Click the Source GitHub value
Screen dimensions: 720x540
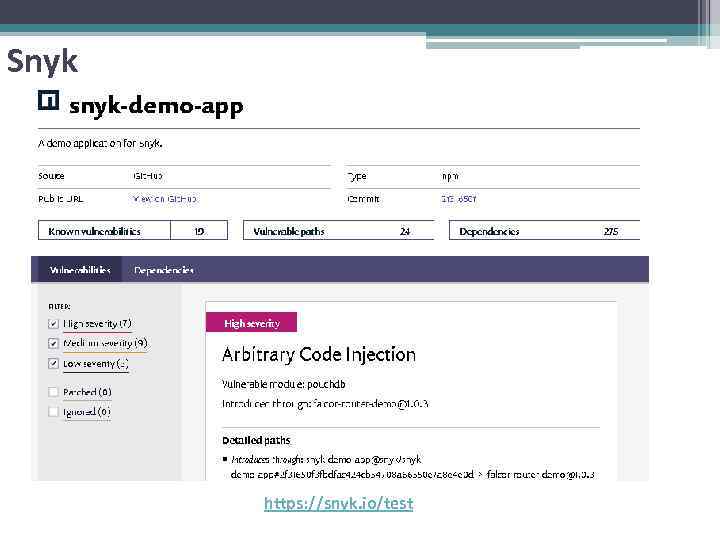click(148, 176)
